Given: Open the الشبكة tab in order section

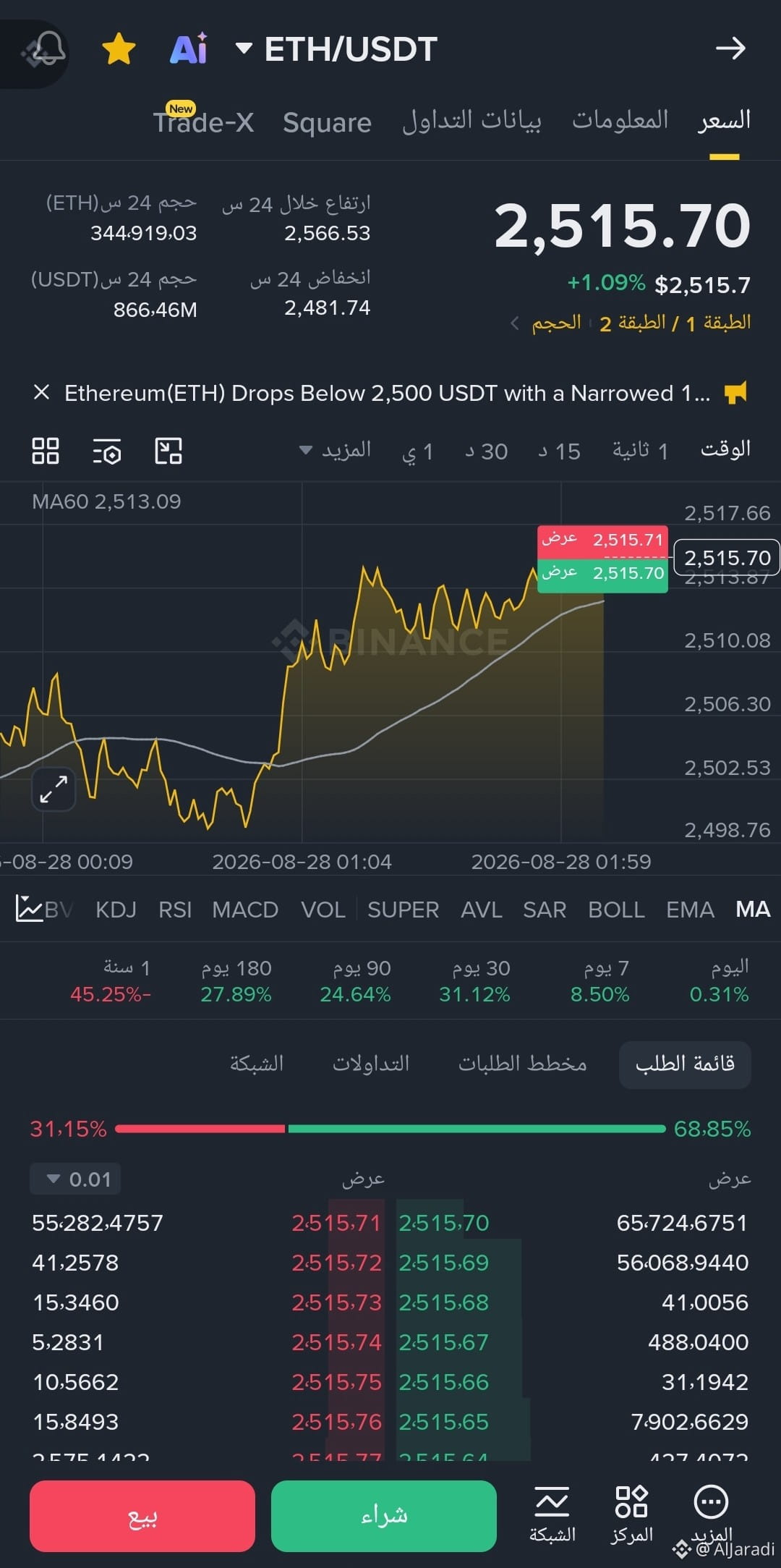Looking at the screenshot, I should click(x=257, y=1064).
